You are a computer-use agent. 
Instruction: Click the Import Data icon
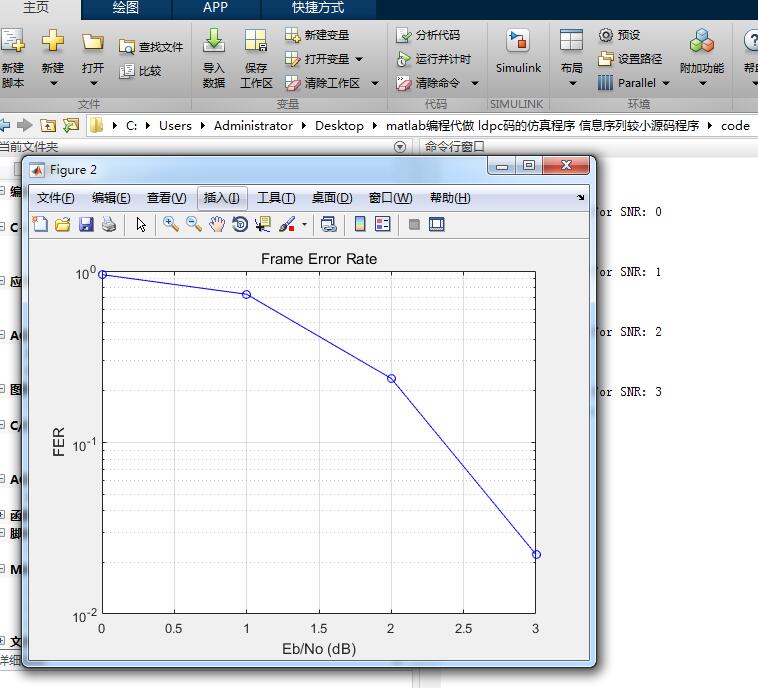point(213,40)
